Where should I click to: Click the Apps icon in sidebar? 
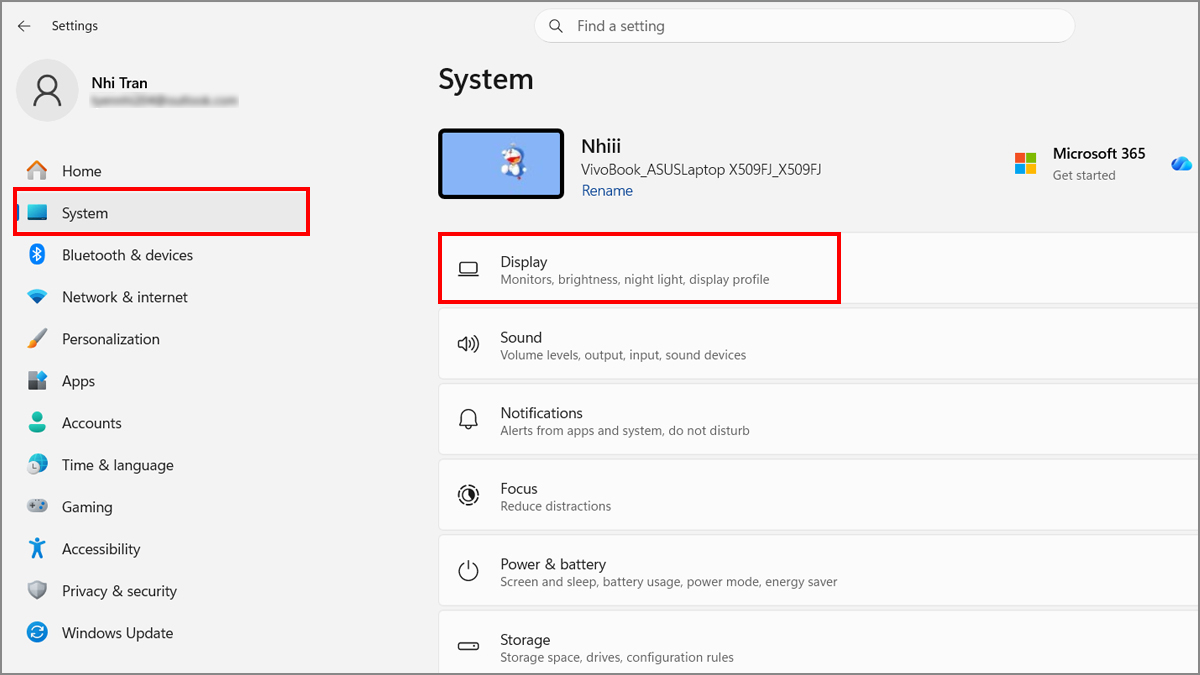(37, 381)
